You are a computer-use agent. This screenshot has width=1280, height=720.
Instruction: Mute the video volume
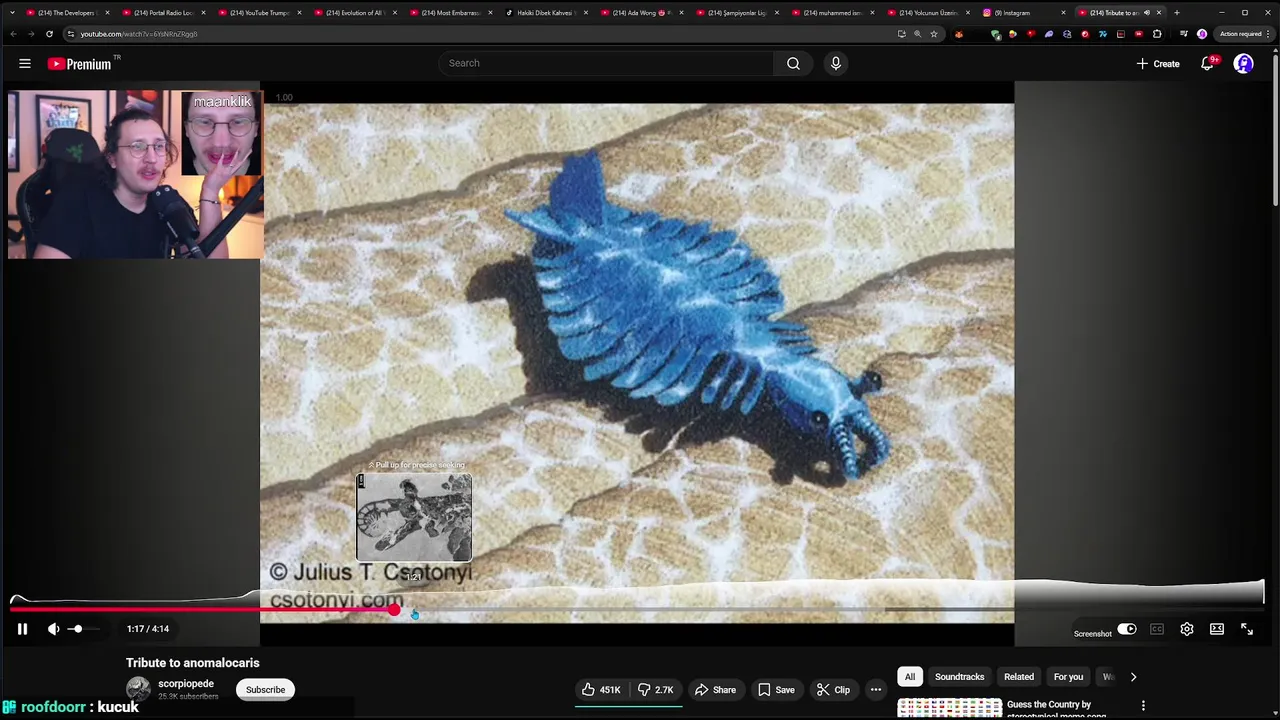tap(54, 629)
